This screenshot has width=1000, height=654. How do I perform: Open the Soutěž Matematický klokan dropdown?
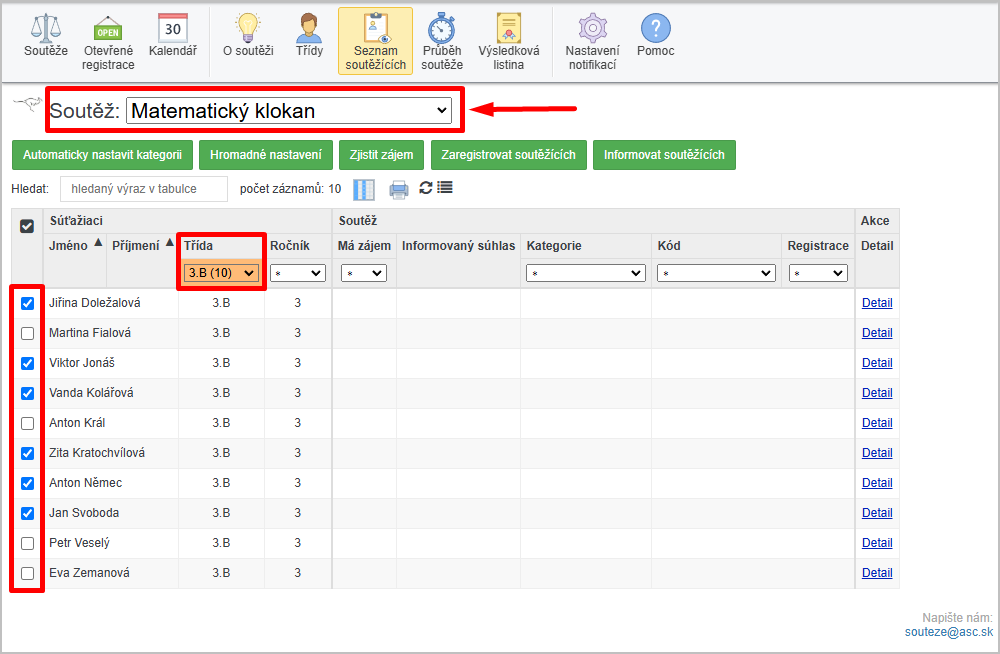(x=289, y=111)
